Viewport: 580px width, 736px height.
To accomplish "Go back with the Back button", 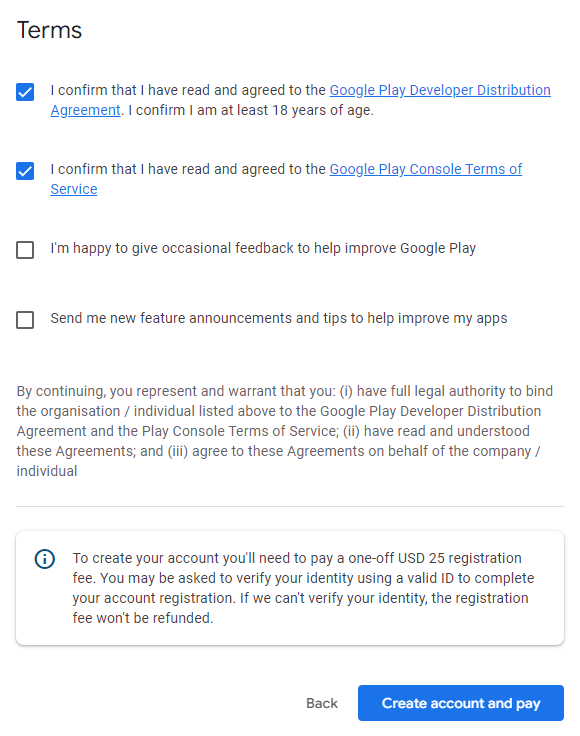I will point(322,703).
